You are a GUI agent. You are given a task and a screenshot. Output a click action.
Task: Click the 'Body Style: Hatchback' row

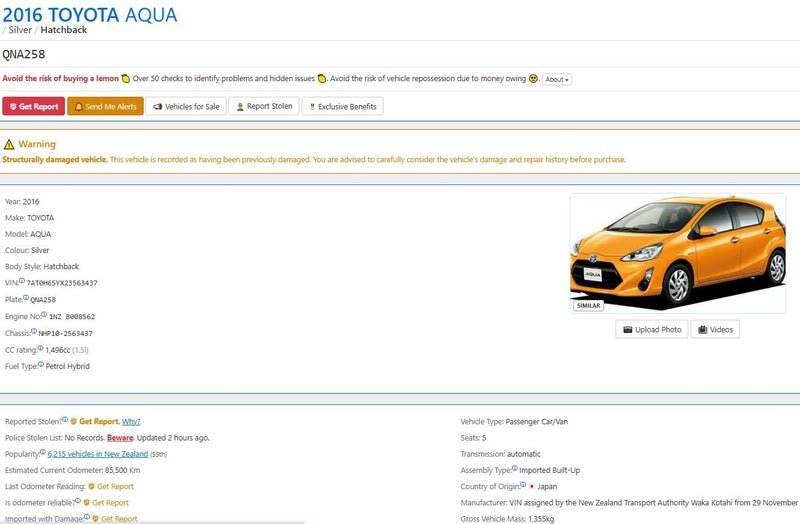click(42, 266)
